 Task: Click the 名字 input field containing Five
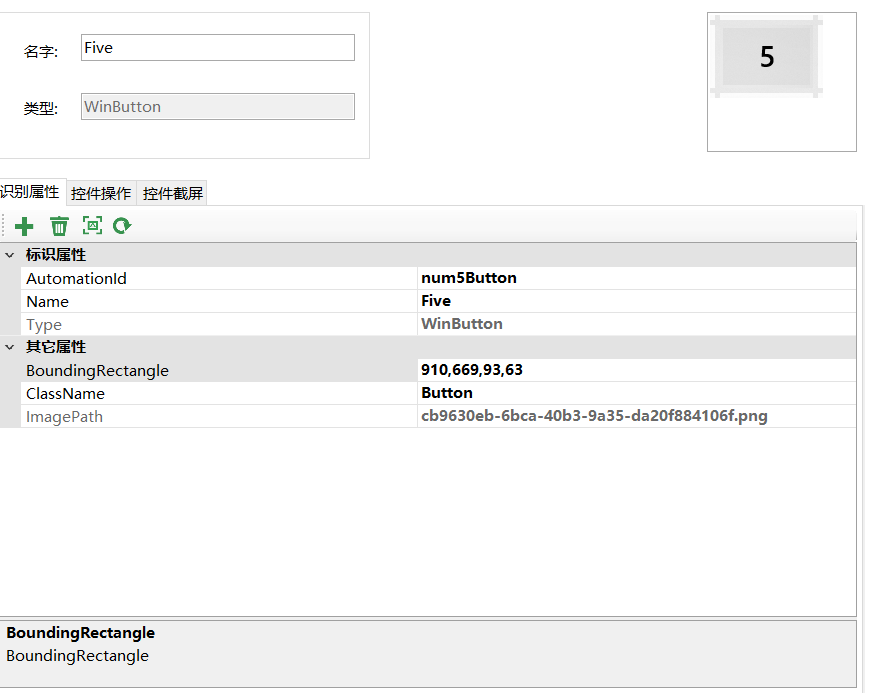coord(217,48)
